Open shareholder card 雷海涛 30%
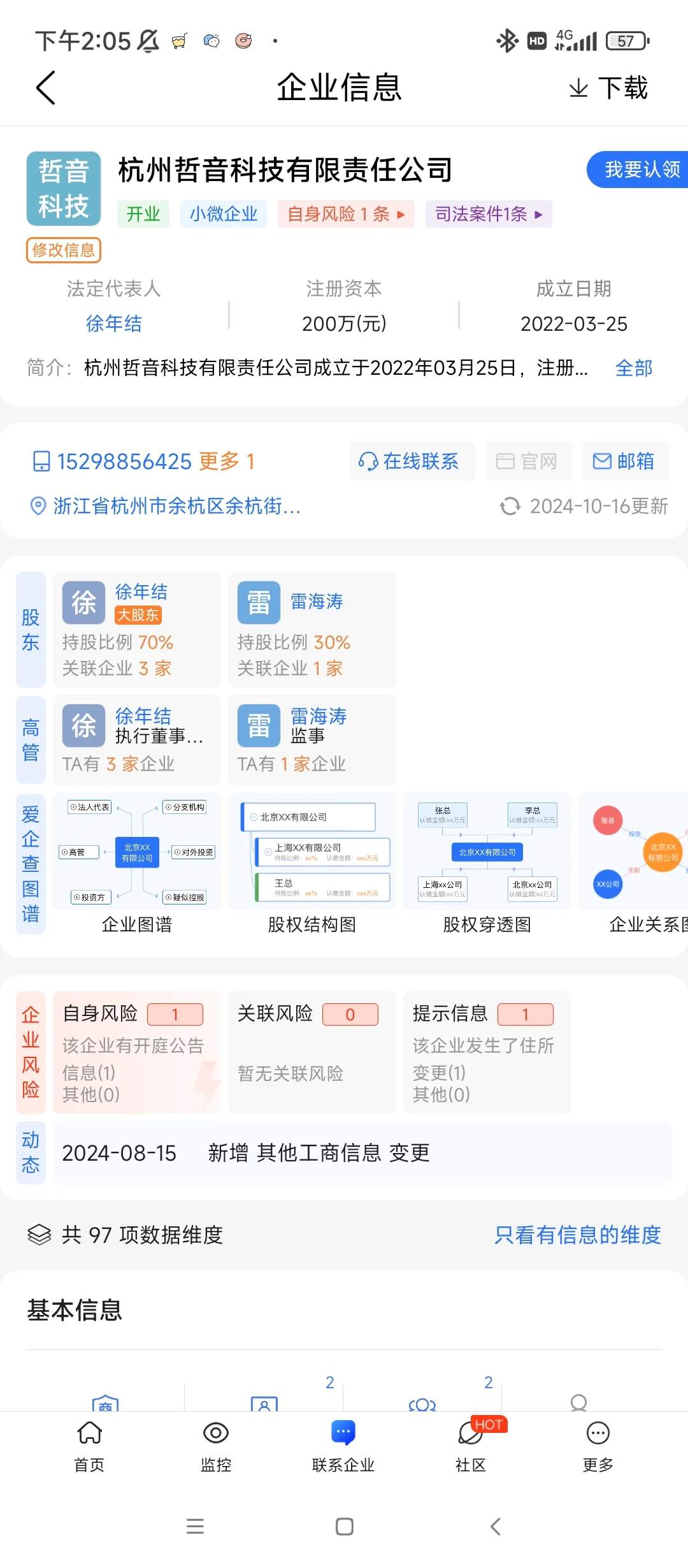This screenshot has height=1568, width=688. pyautogui.click(x=312, y=630)
